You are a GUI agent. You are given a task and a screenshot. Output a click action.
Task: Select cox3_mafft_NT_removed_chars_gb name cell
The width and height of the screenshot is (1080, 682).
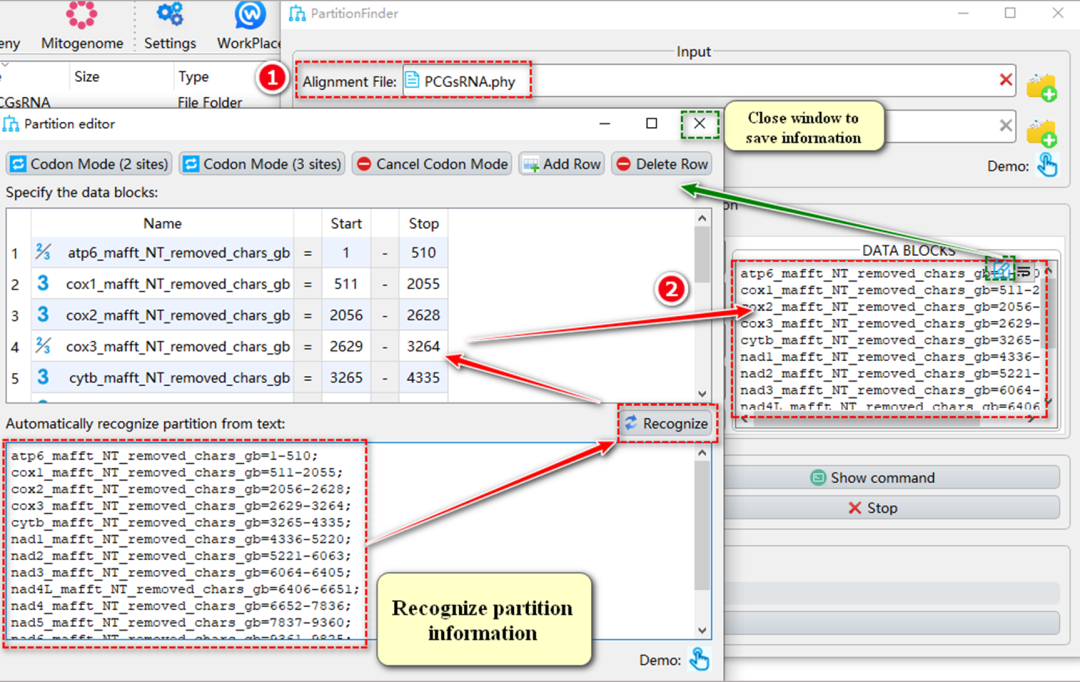163,347
